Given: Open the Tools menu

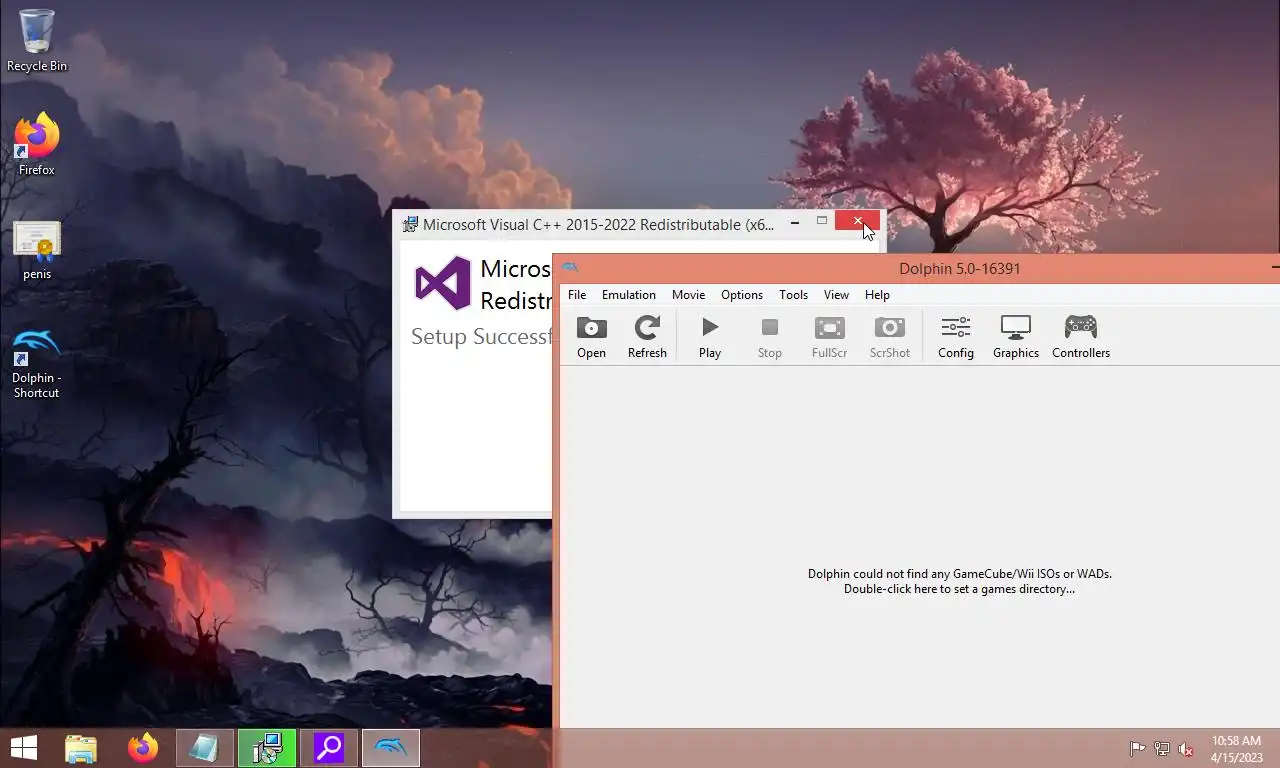Looking at the screenshot, I should click(793, 295).
